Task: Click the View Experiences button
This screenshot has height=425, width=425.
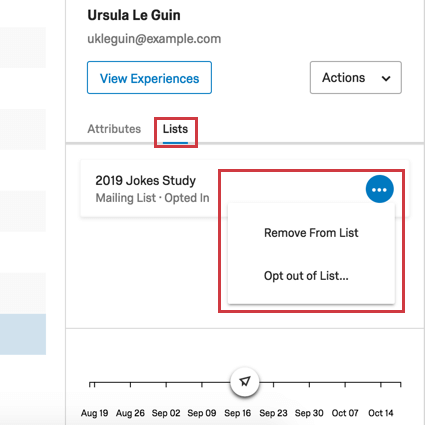Action: pos(149,78)
